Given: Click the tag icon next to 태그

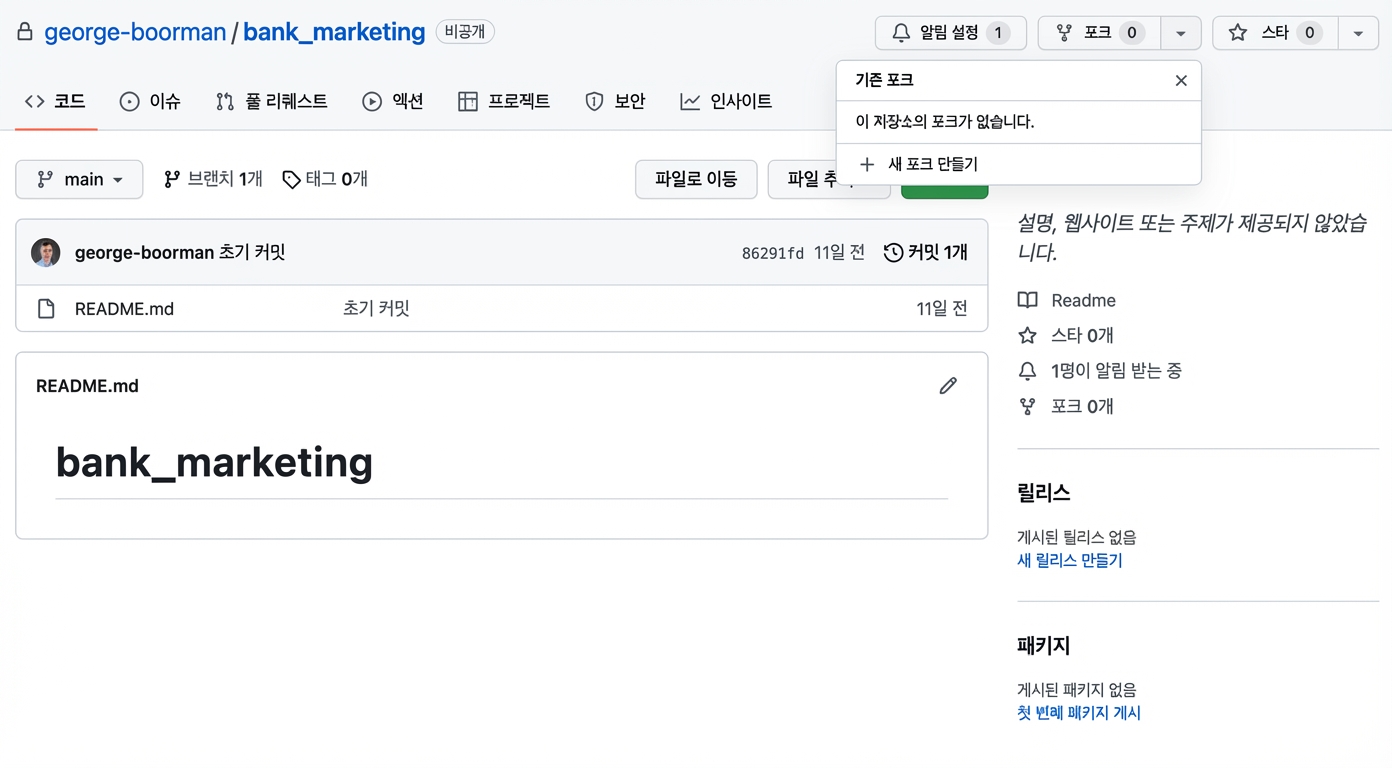Looking at the screenshot, I should (291, 180).
